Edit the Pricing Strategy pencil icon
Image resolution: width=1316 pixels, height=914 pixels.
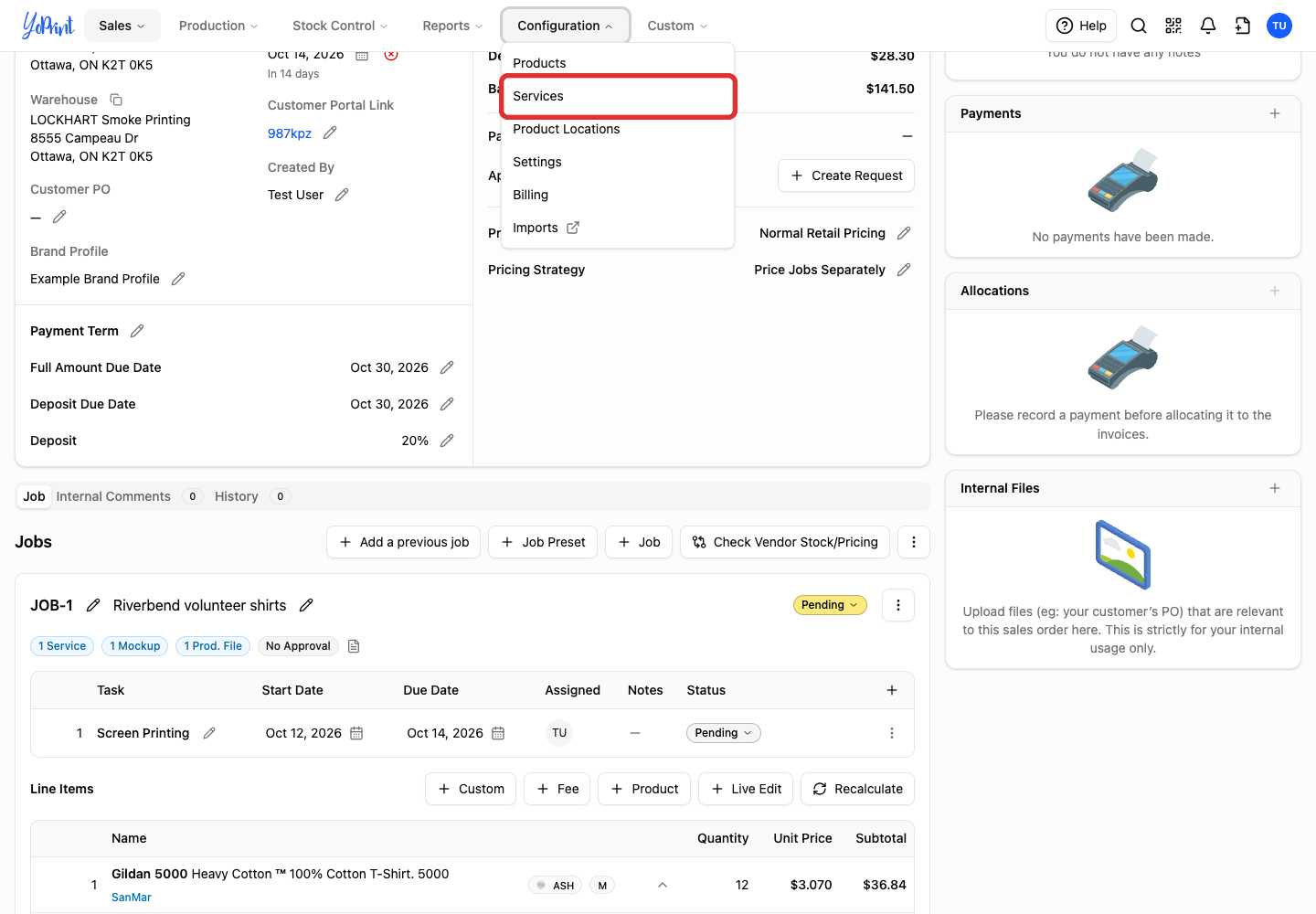tap(904, 270)
